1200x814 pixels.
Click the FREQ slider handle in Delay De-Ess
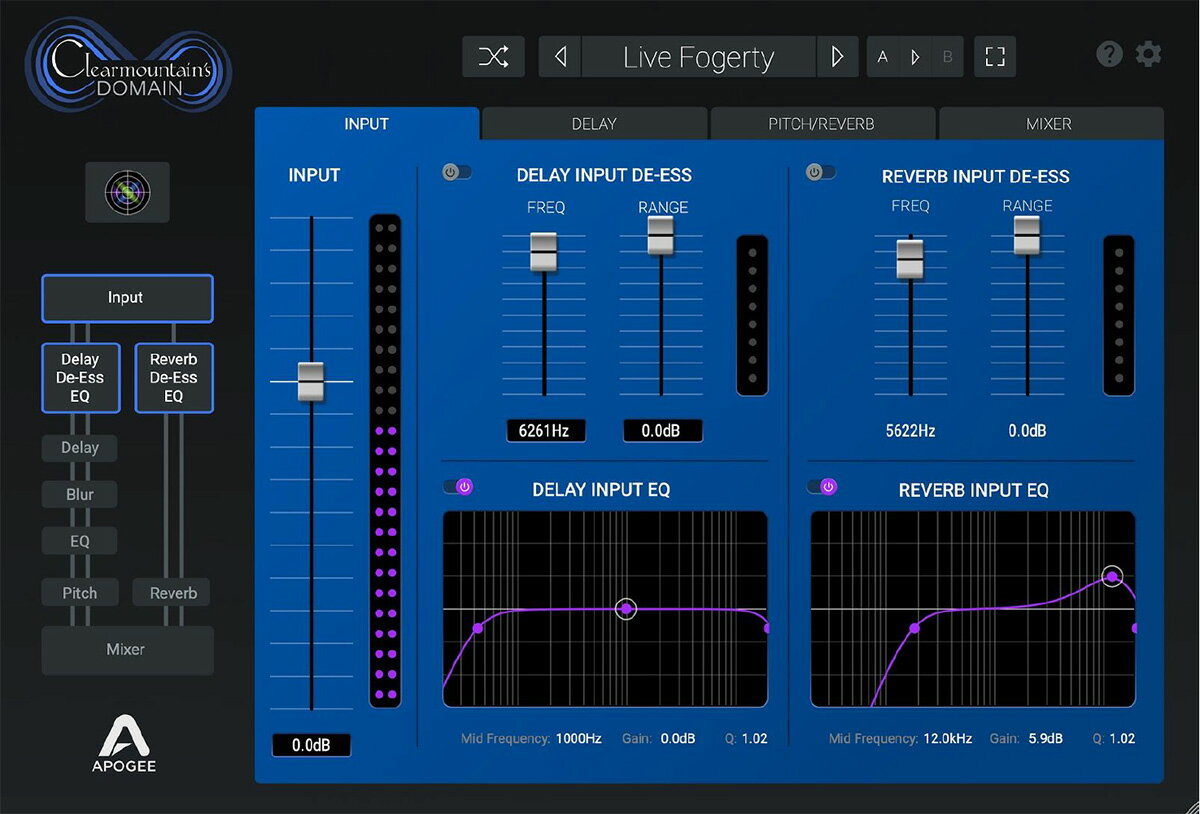(544, 253)
